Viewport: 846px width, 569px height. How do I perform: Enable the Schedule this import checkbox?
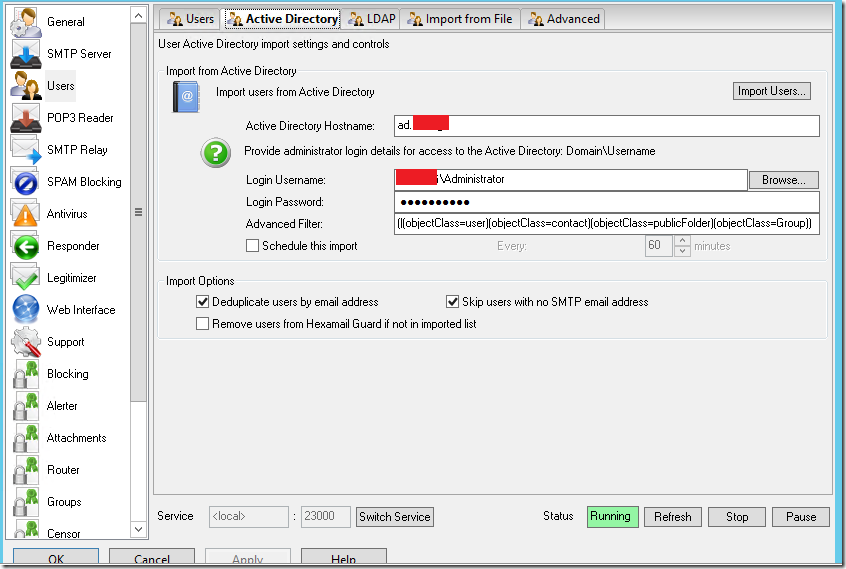pos(252,246)
